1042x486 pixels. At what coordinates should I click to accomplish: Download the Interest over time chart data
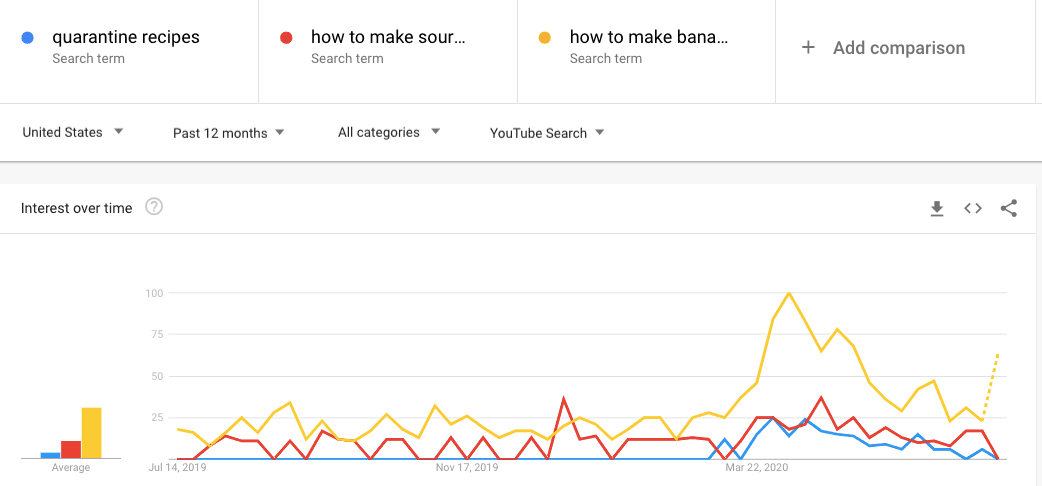[937, 208]
